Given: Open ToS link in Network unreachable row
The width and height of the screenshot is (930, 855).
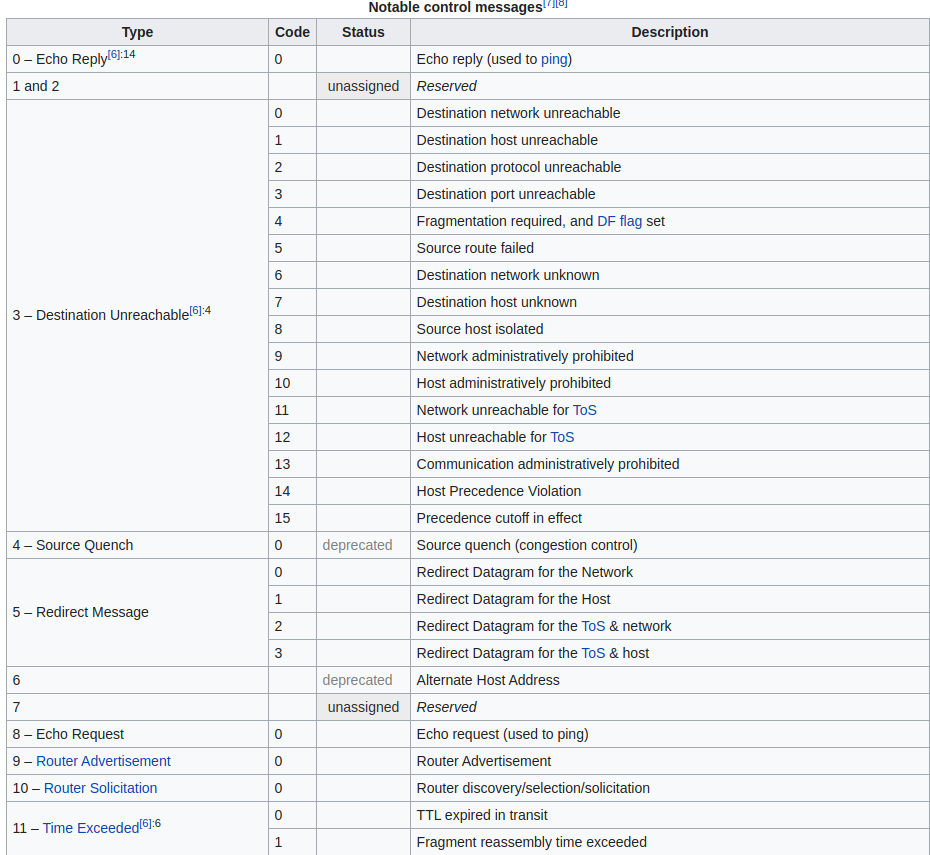Looking at the screenshot, I should 584,410.
